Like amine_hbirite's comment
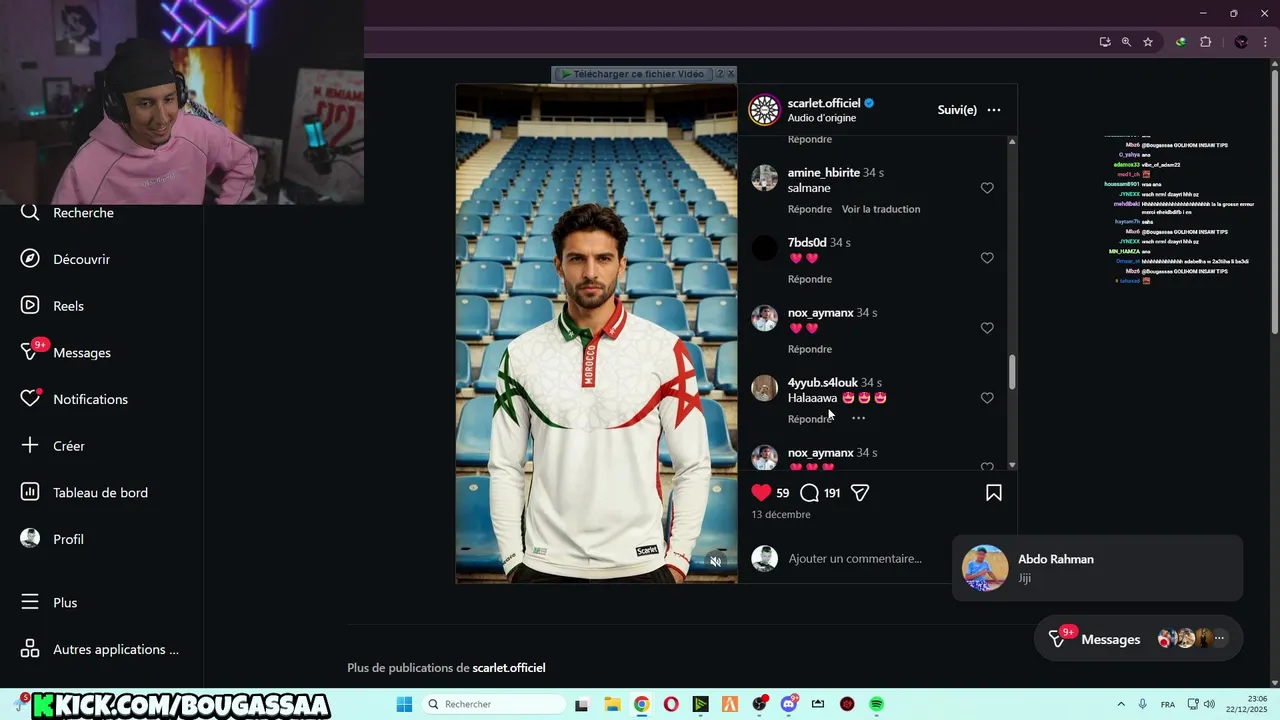This screenshot has height=720, width=1280. point(987,188)
